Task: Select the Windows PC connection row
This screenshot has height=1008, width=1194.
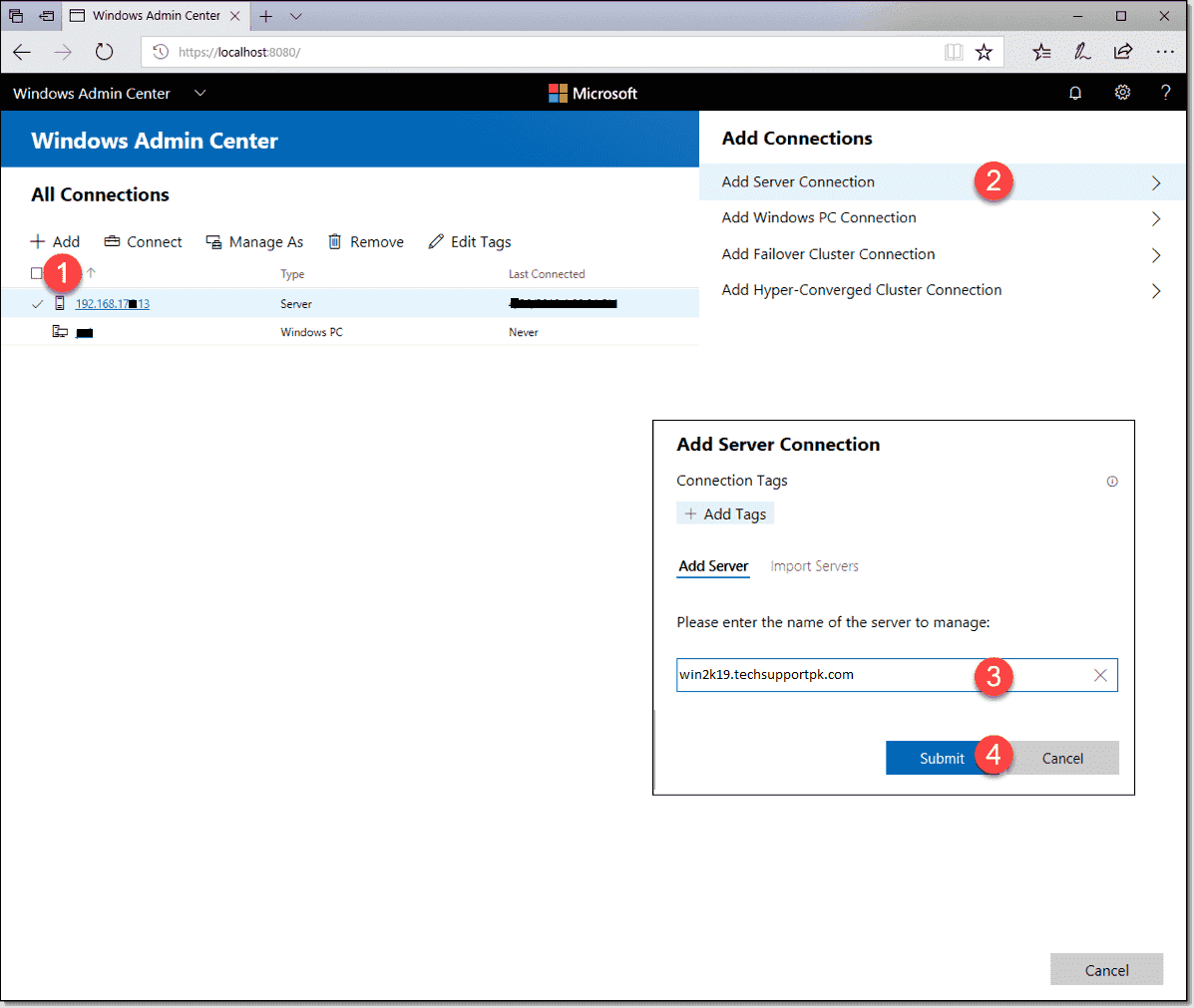Action: [350, 332]
